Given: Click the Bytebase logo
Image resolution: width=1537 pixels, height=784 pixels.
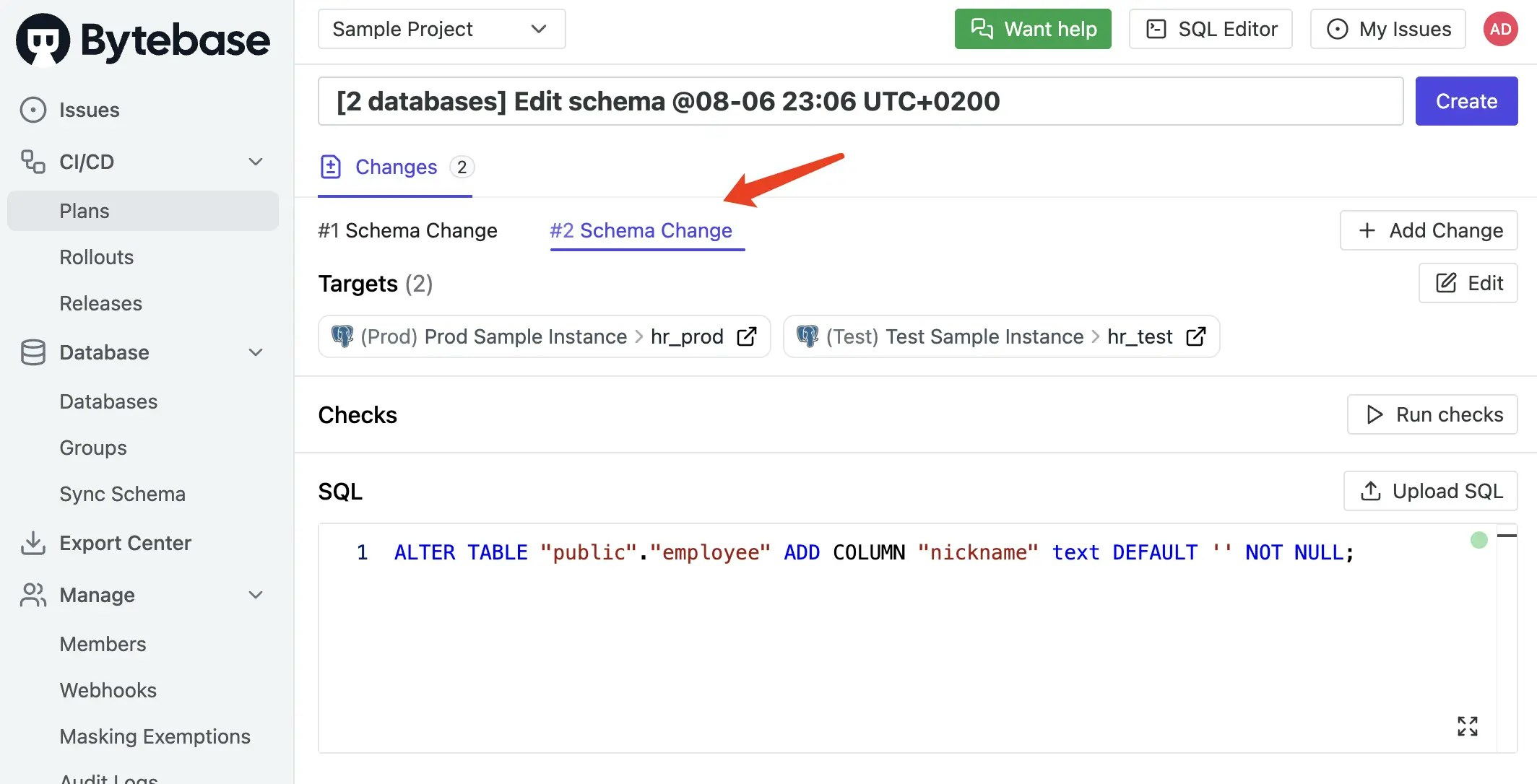Looking at the screenshot, I should 143,40.
